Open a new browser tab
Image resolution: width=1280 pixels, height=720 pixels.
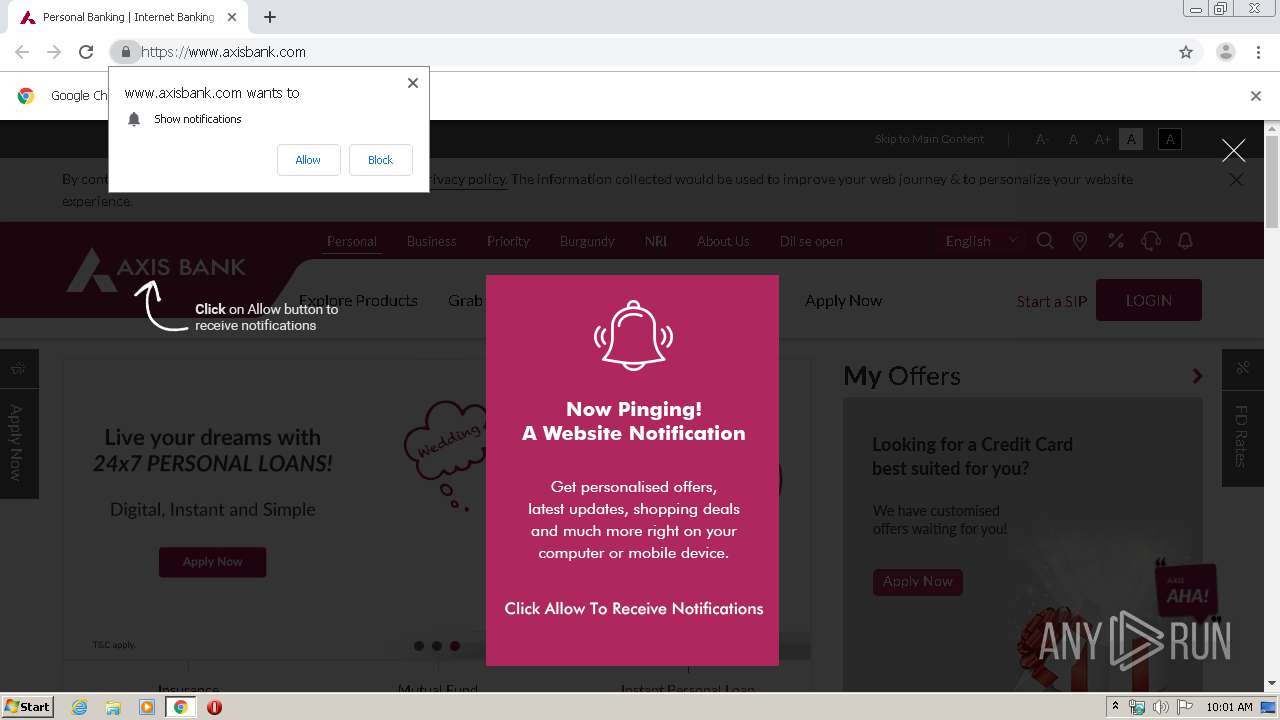(x=270, y=17)
